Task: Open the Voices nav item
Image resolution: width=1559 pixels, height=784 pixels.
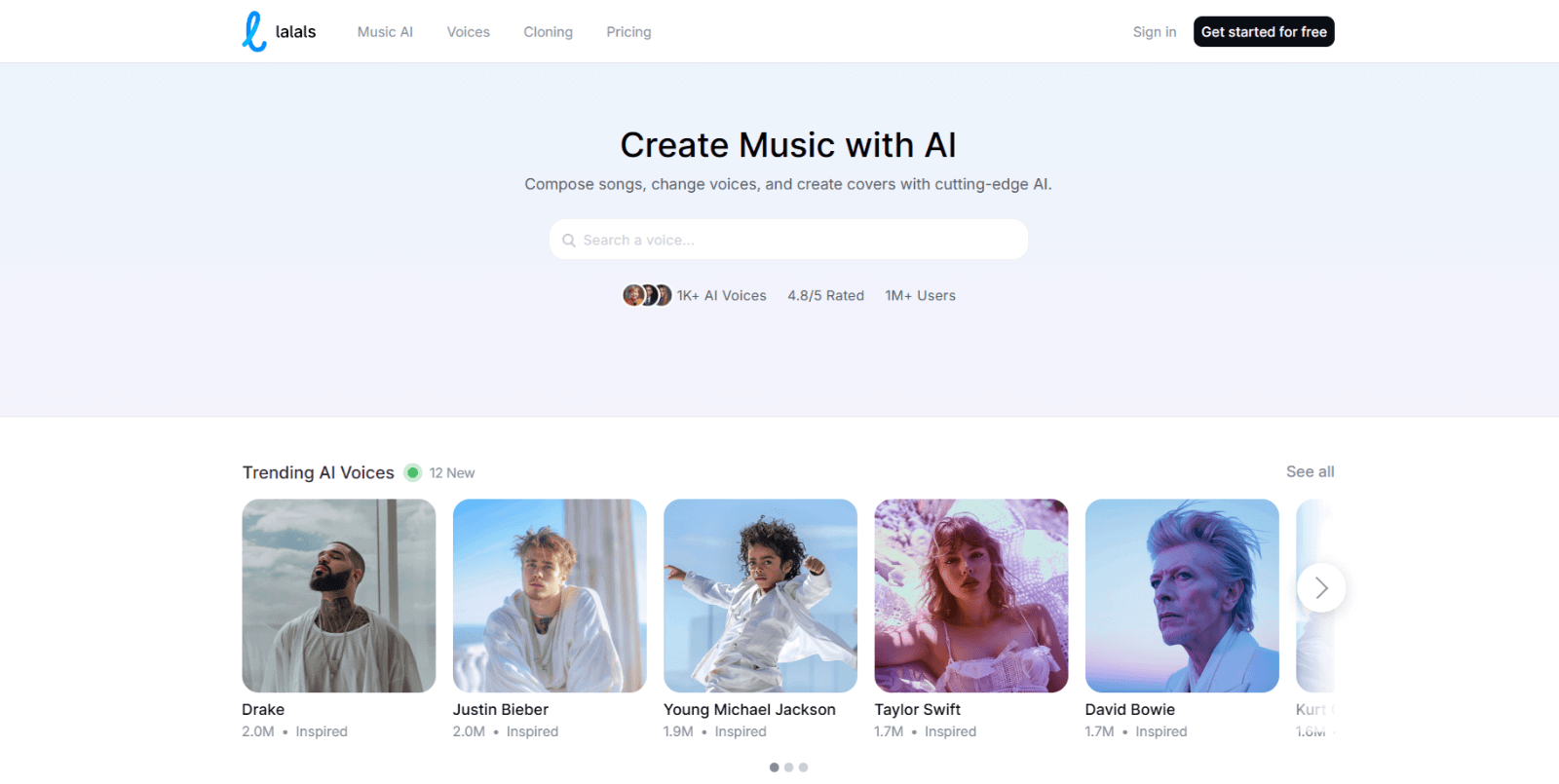Action: tap(468, 32)
